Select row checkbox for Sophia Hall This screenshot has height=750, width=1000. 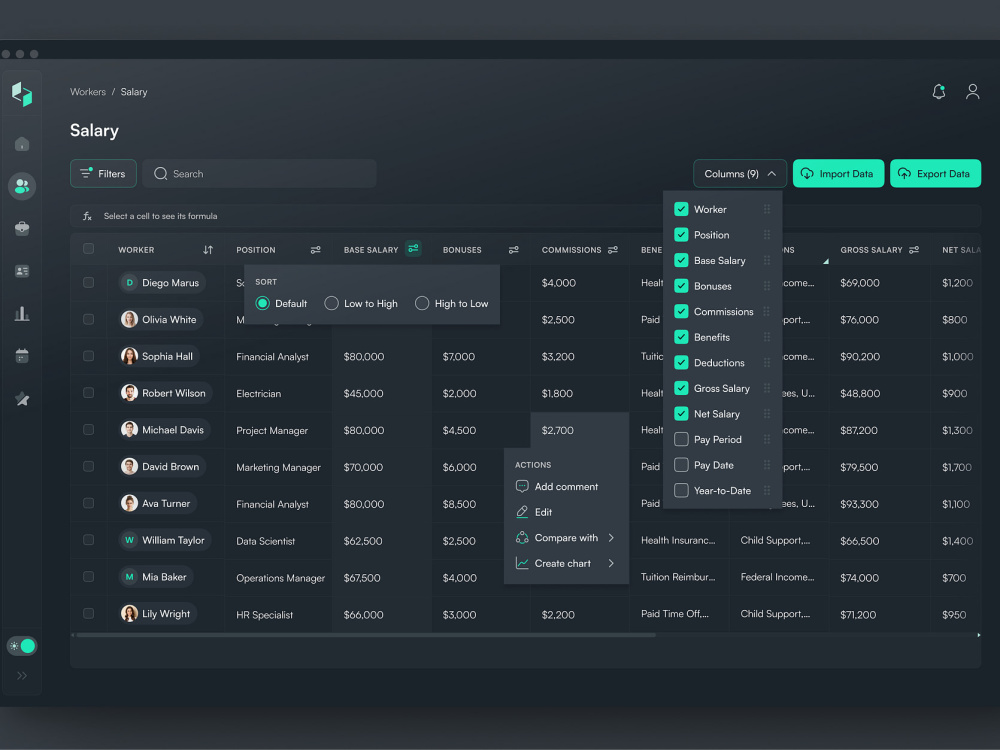(89, 356)
